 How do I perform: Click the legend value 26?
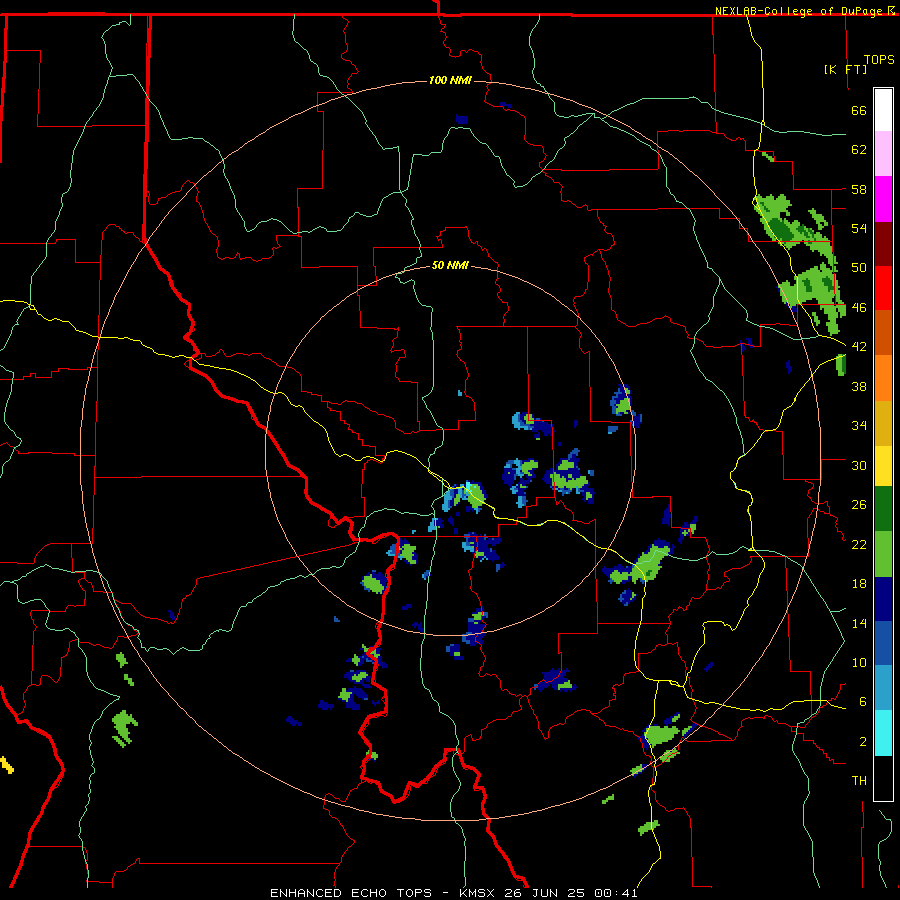(x=859, y=505)
